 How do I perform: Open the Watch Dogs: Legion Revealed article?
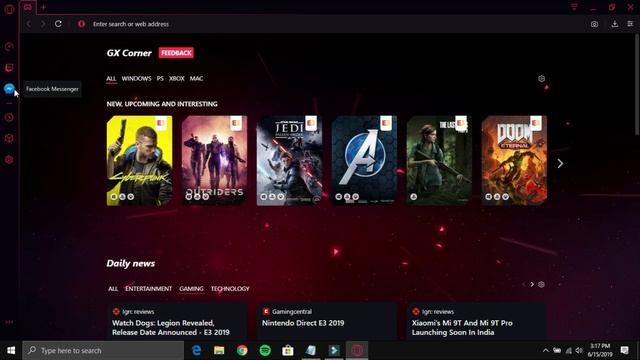[178, 322]
